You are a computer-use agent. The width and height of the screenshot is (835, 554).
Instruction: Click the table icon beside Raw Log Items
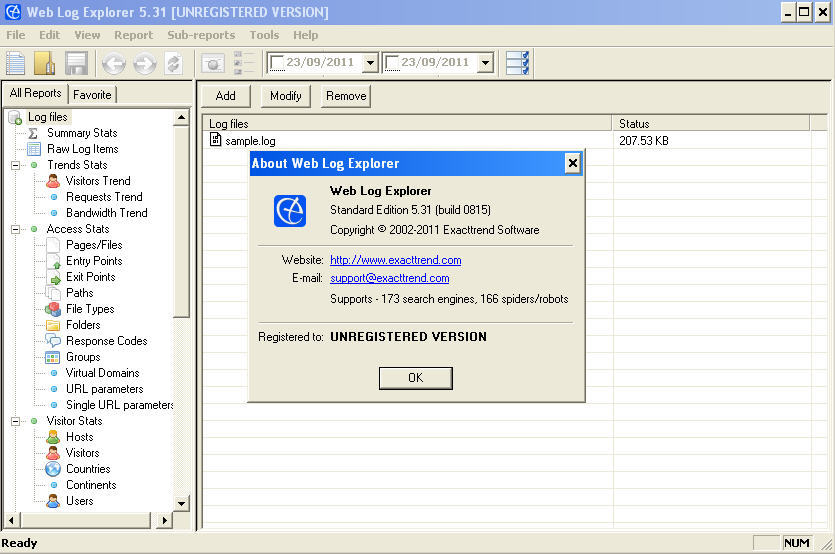(x=34, y=149)
